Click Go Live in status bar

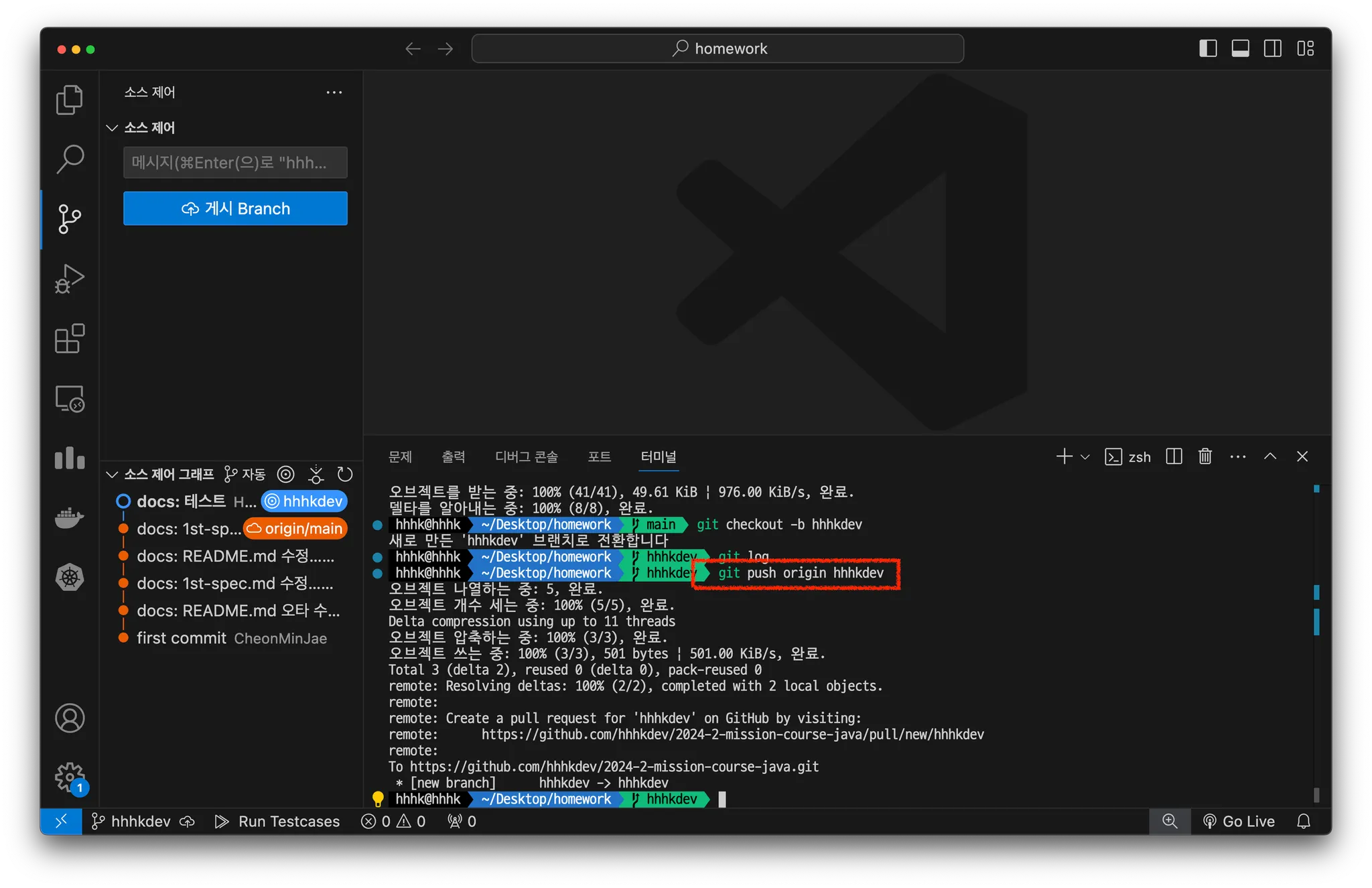(1239, 821)
